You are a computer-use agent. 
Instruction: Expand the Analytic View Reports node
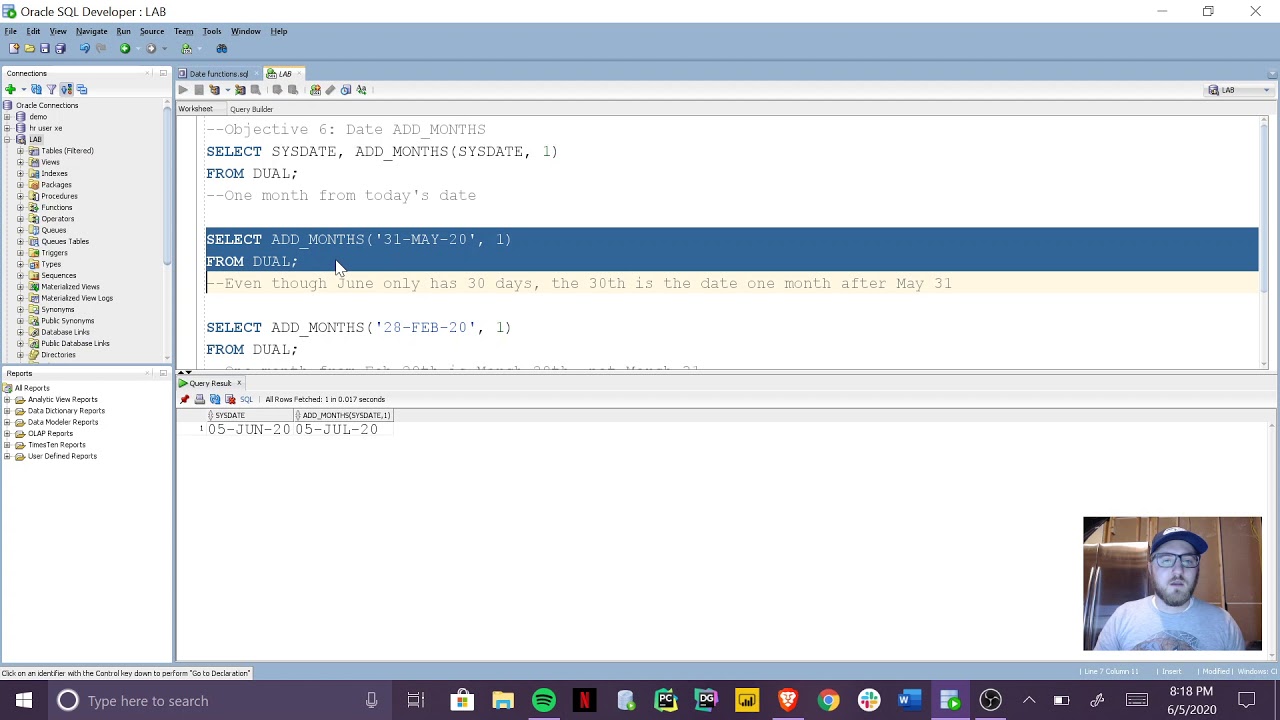(7, 400)
